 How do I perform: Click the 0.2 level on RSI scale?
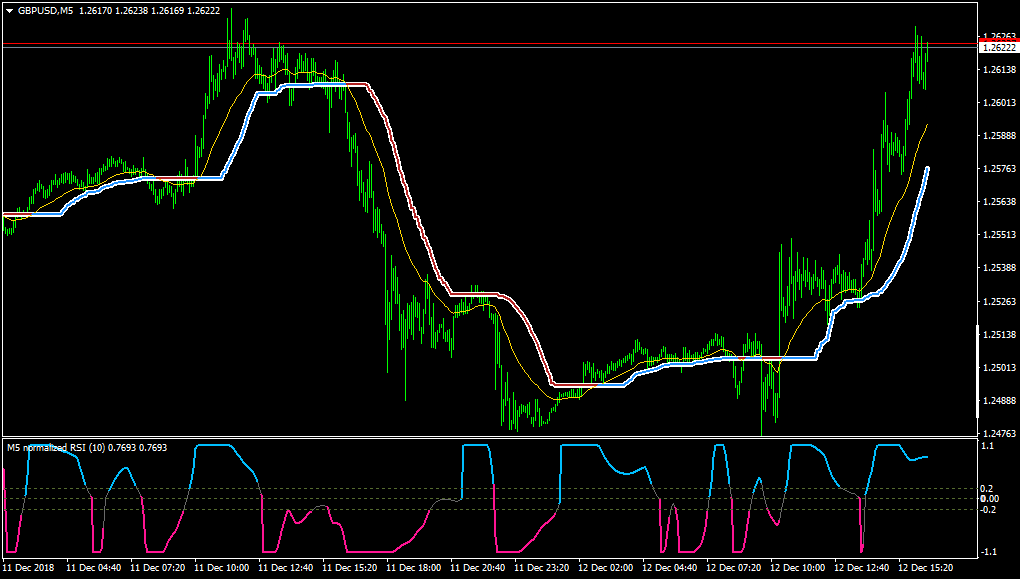pyautogui.click(x=987, y=489)
